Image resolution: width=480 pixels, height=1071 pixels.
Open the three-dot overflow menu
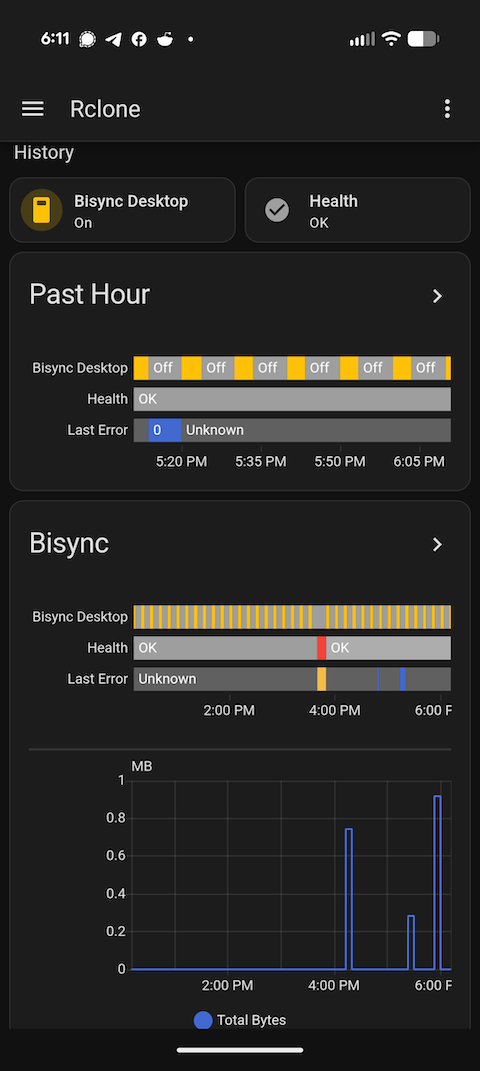[x=447, y=109]
